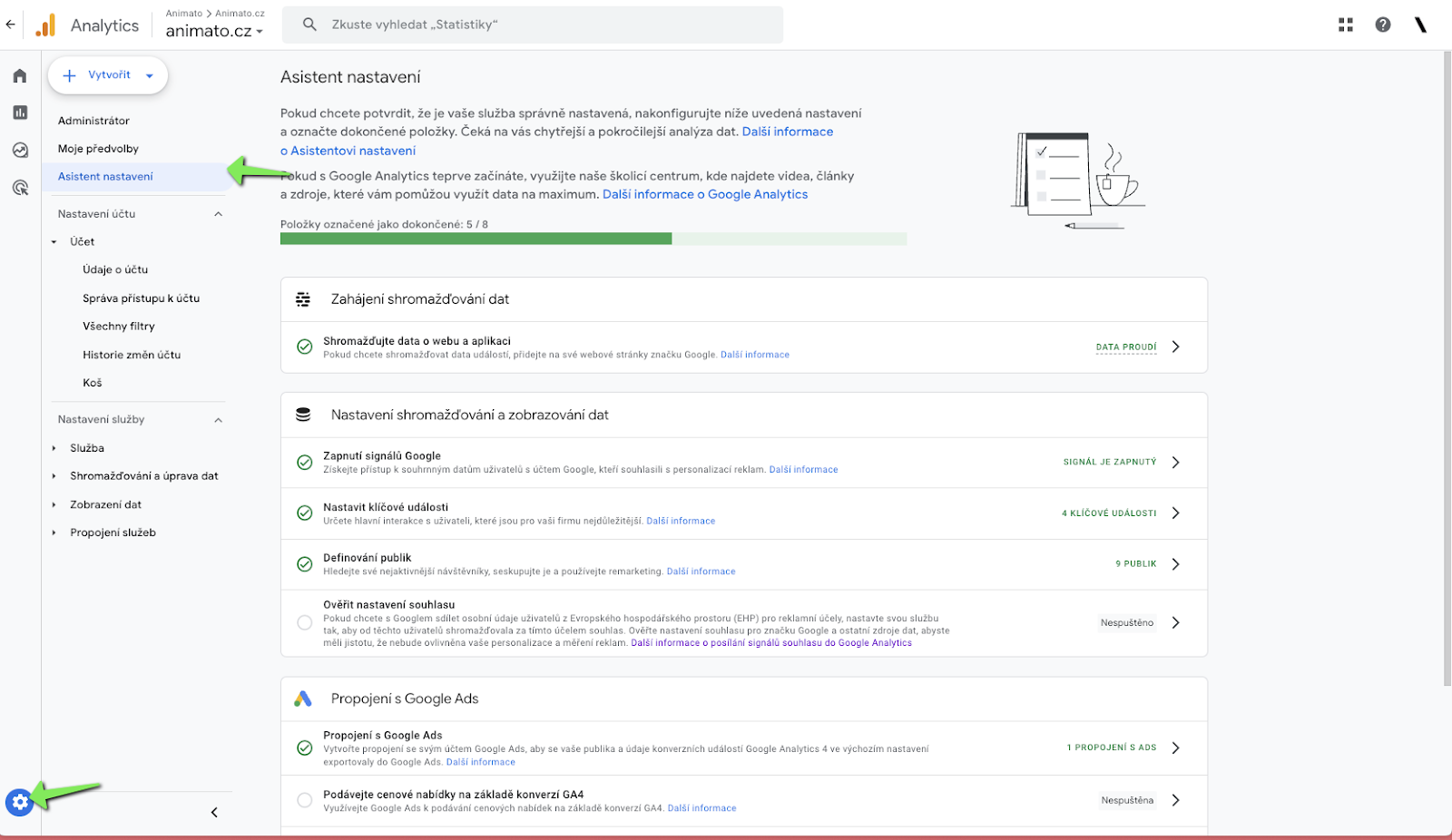1452x840 pixels.
Task: Toggle completed check for Nastavit klíčové události
Action: (x=305, y=513)
